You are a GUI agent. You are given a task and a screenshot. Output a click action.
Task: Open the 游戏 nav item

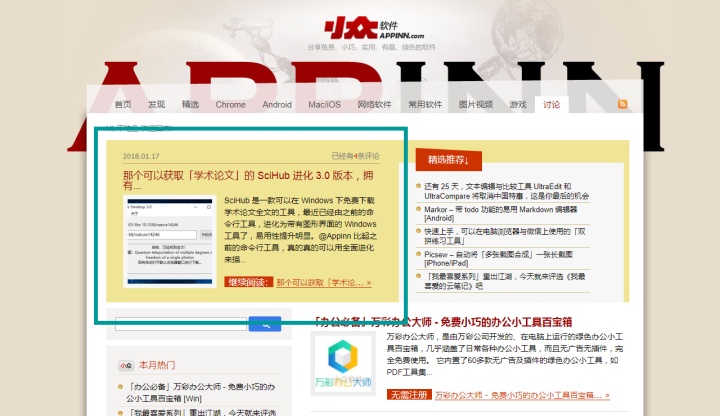click(x=518, y=105)
